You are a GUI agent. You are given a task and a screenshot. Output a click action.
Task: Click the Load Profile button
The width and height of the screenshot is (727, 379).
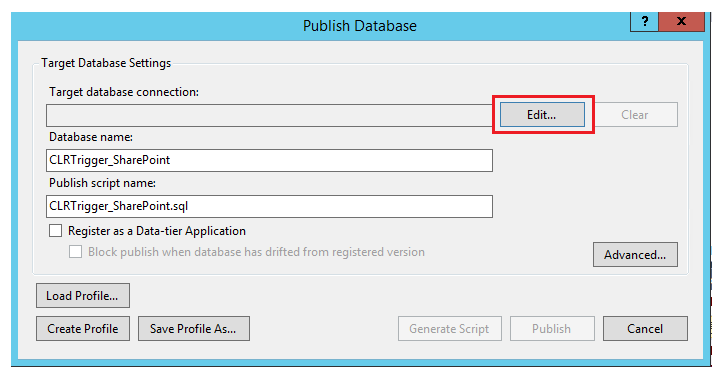point(83,295)
